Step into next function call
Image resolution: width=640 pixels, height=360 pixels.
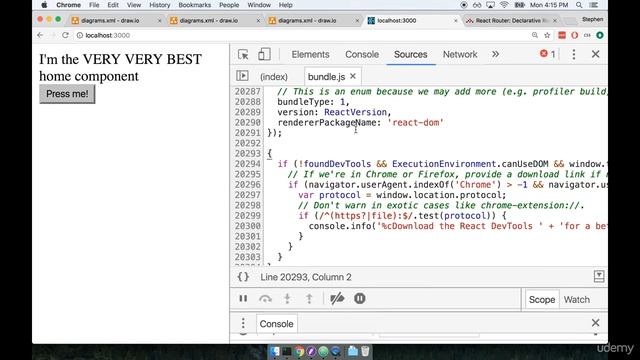(x=287, y=299)
